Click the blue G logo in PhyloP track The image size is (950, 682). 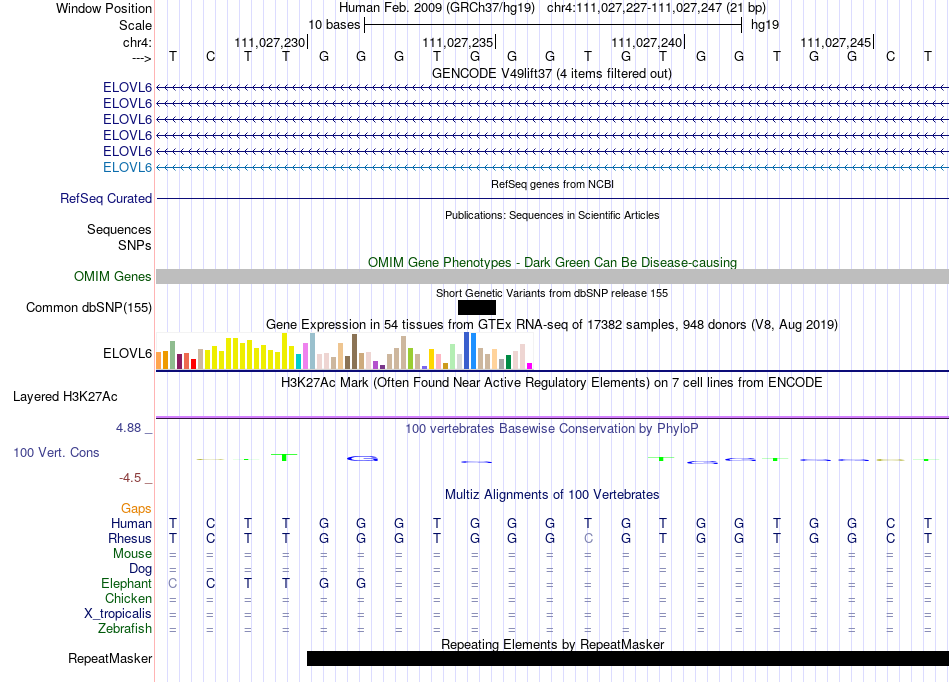coord(362,459)
